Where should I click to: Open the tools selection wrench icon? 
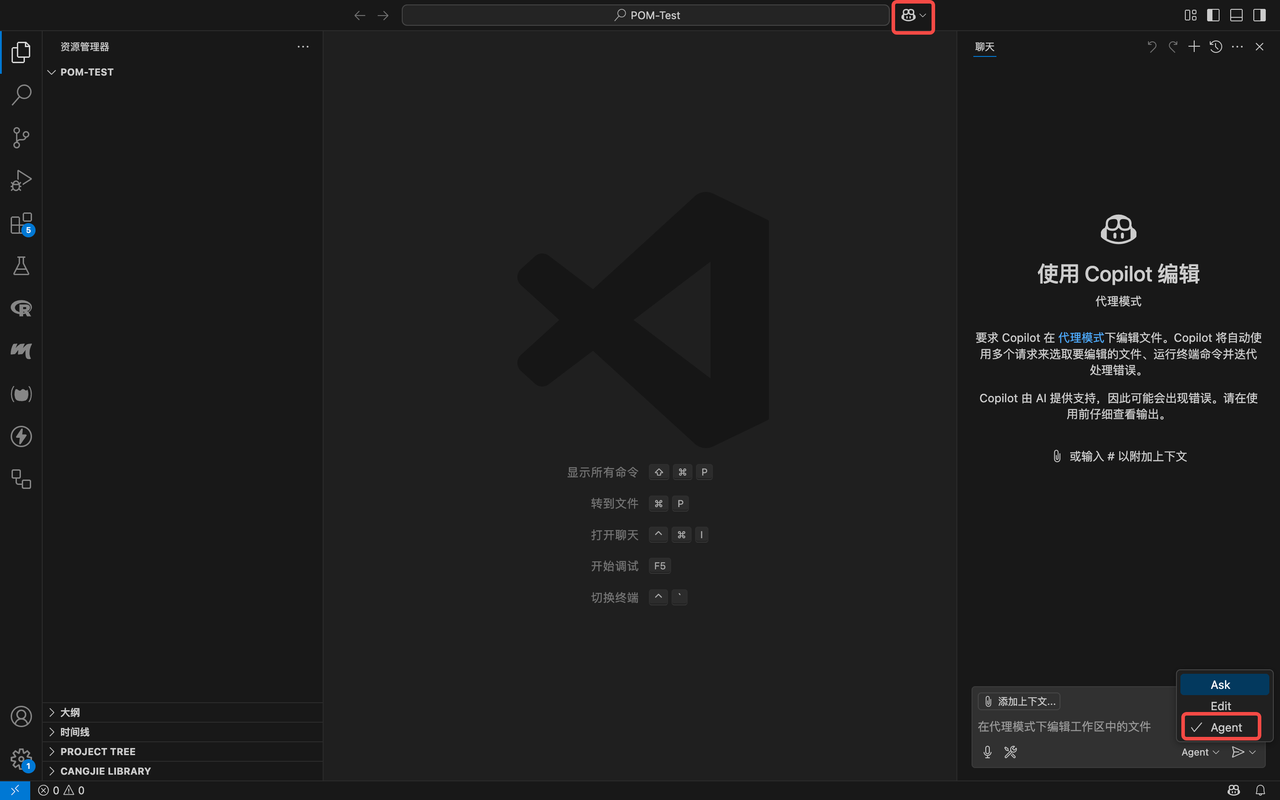point(1010,752)
